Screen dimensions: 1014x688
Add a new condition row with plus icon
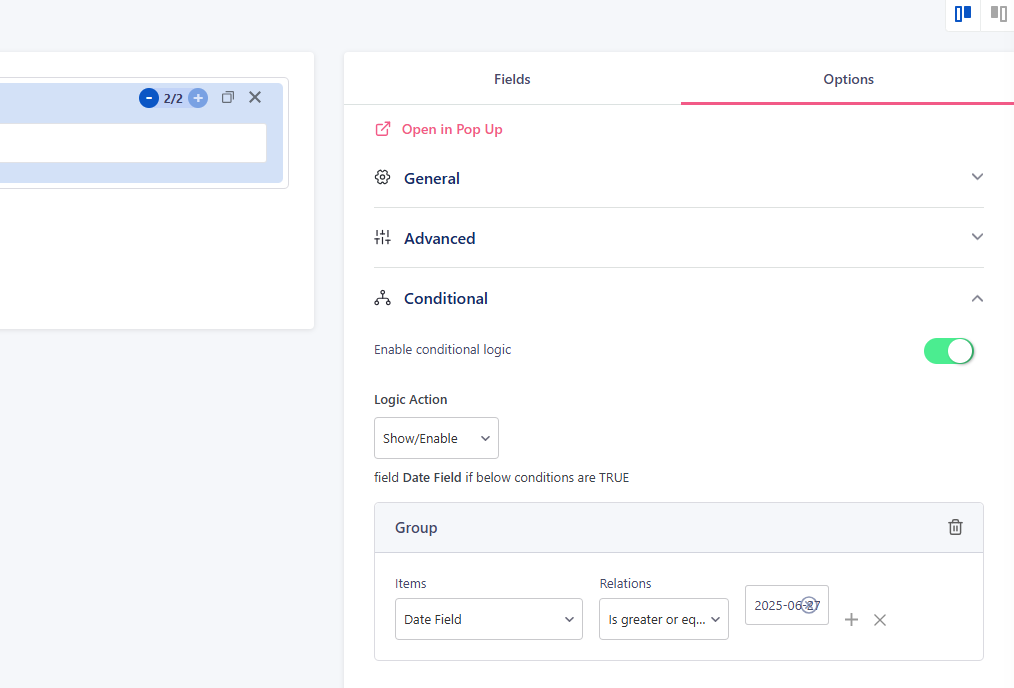[851, 620]
